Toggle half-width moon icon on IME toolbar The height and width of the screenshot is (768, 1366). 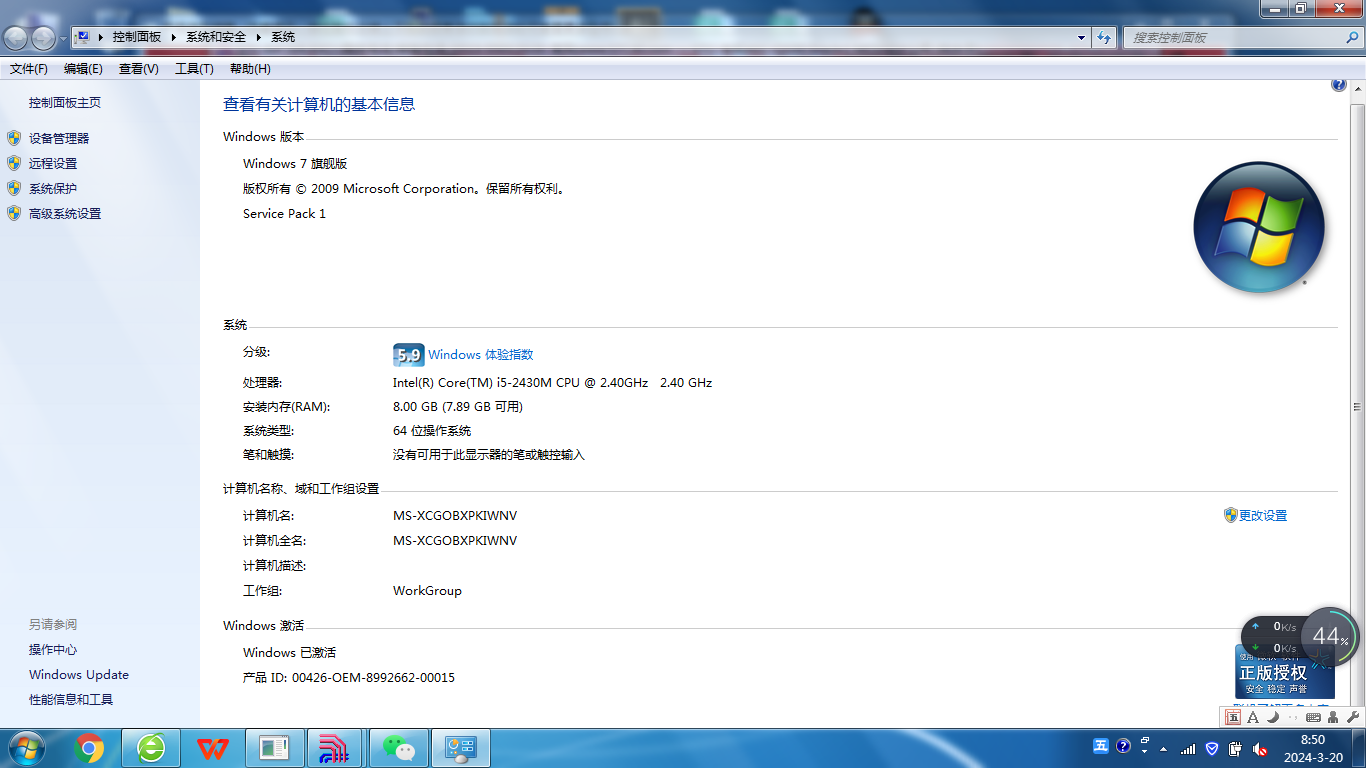tap(1273, 717)
